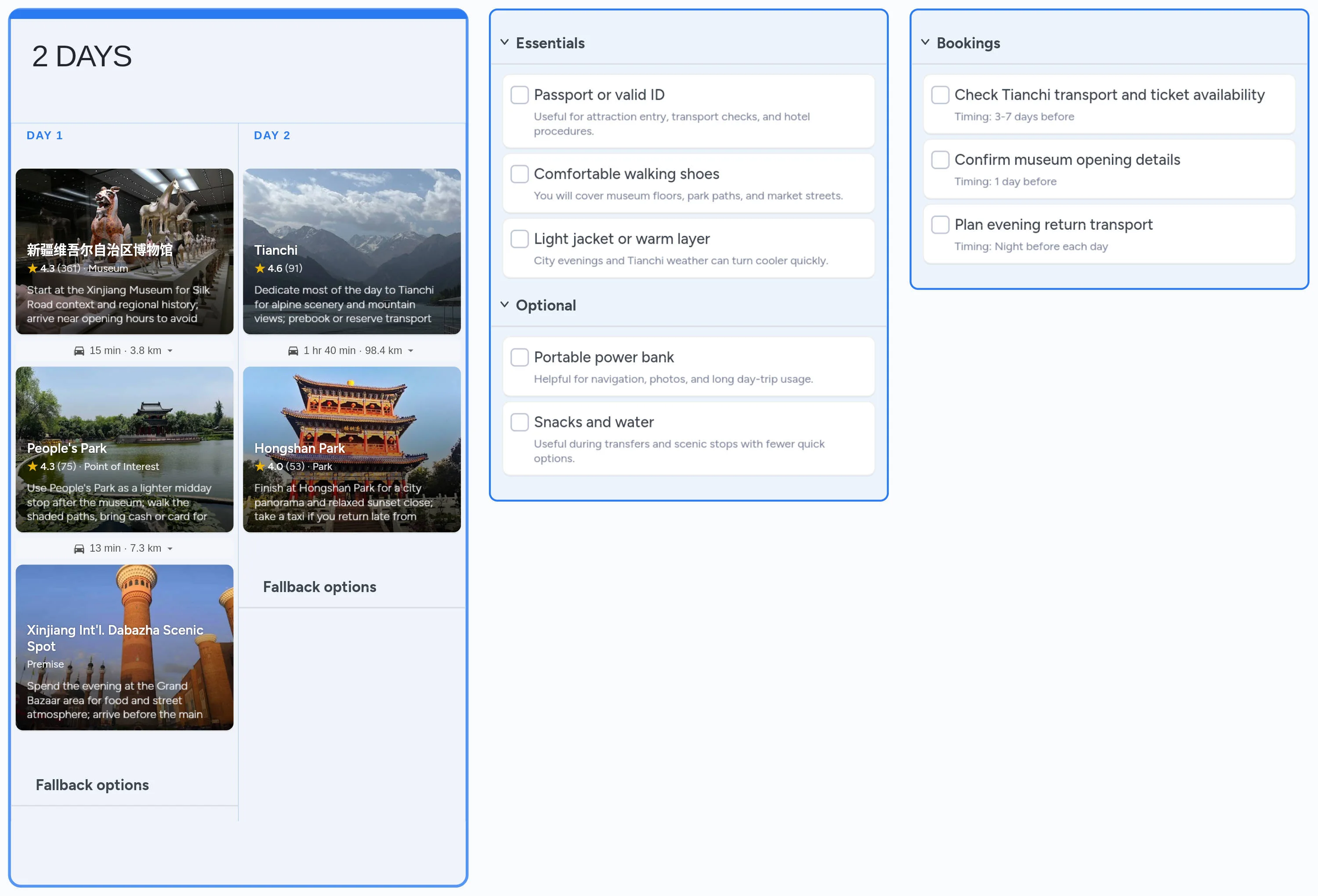Click car icon for 1 hr 40 min route
The width and height of the screenshot is (1318, 896).
[x=293, y=351]
